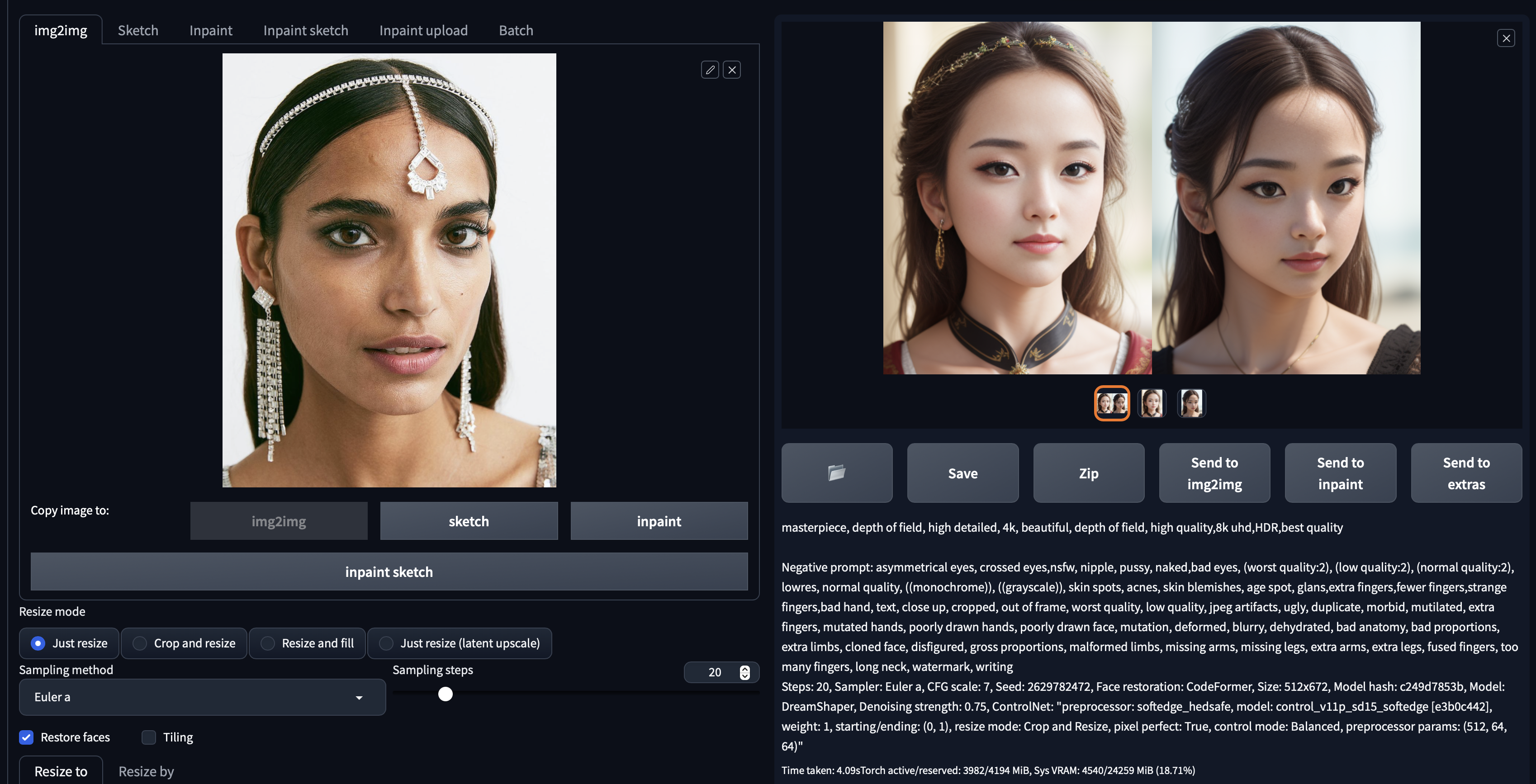Switch to the Inpaint tab
The image size is (1536, 784).
210,30
